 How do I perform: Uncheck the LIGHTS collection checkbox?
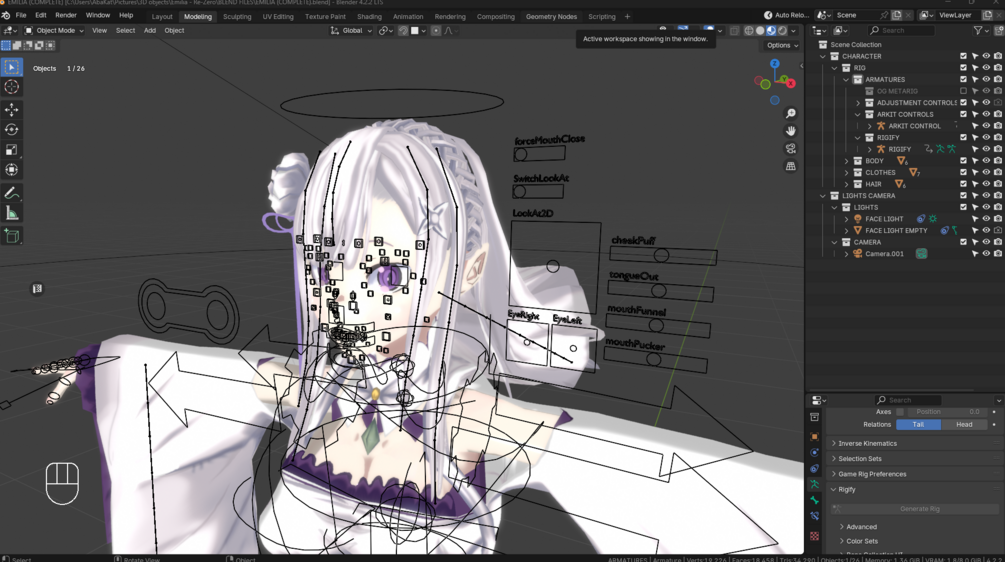tap(963, 207)
